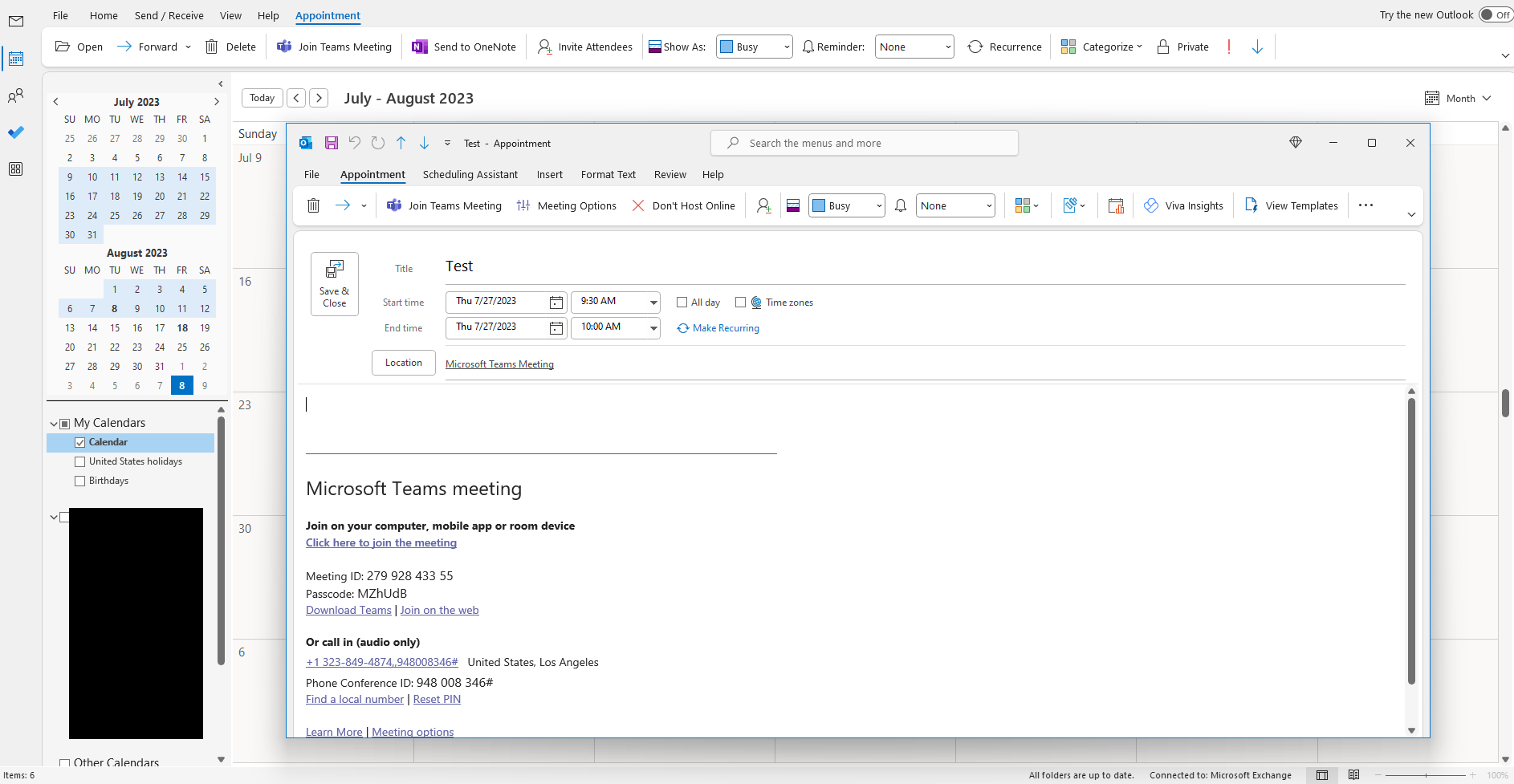Click Don't Host Online button
The width and height of the screenshot is (1514, 784).
(x=683, y=205)
